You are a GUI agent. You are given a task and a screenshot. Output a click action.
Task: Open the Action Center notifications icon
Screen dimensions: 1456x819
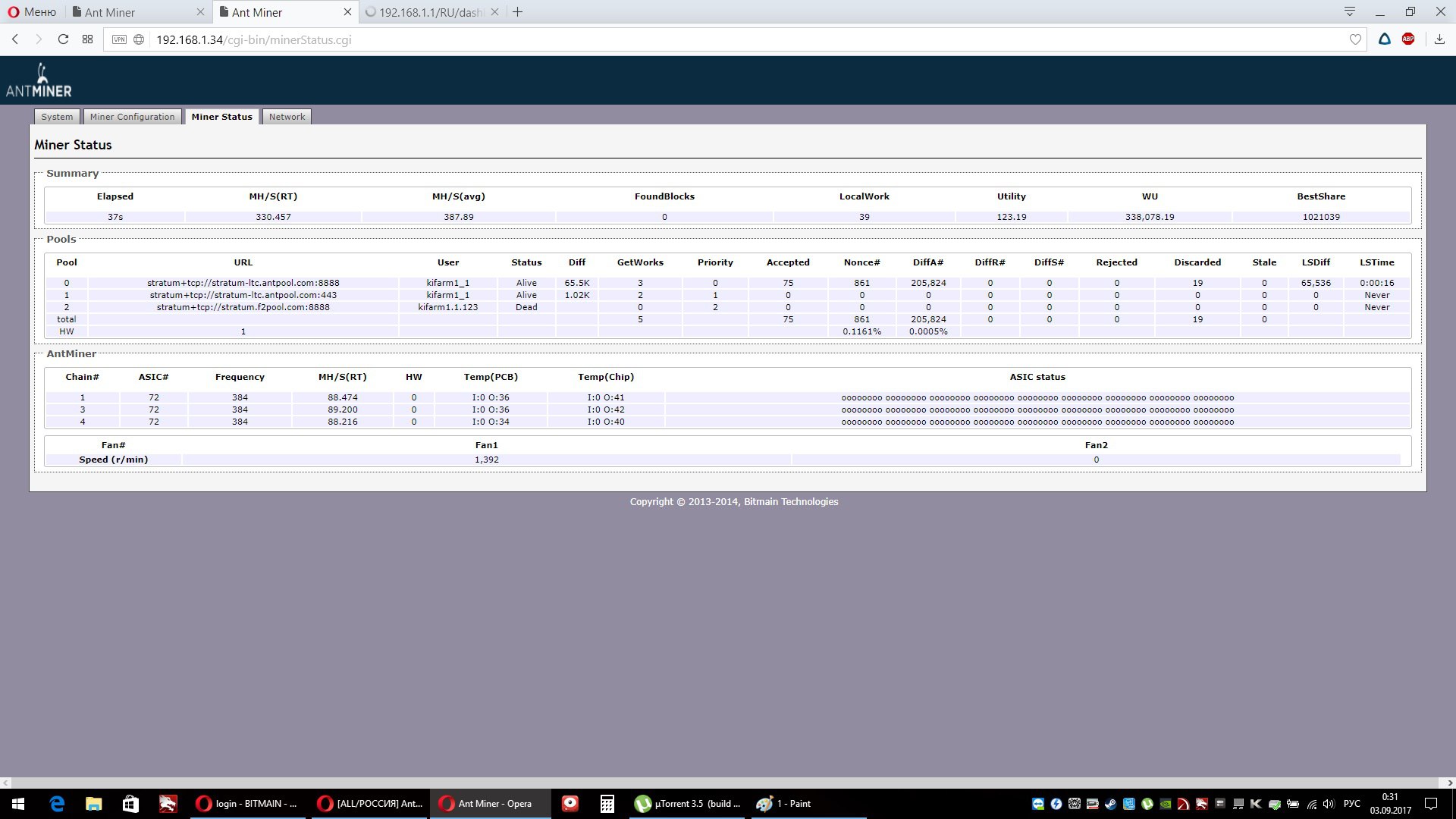pos(1431,804)
